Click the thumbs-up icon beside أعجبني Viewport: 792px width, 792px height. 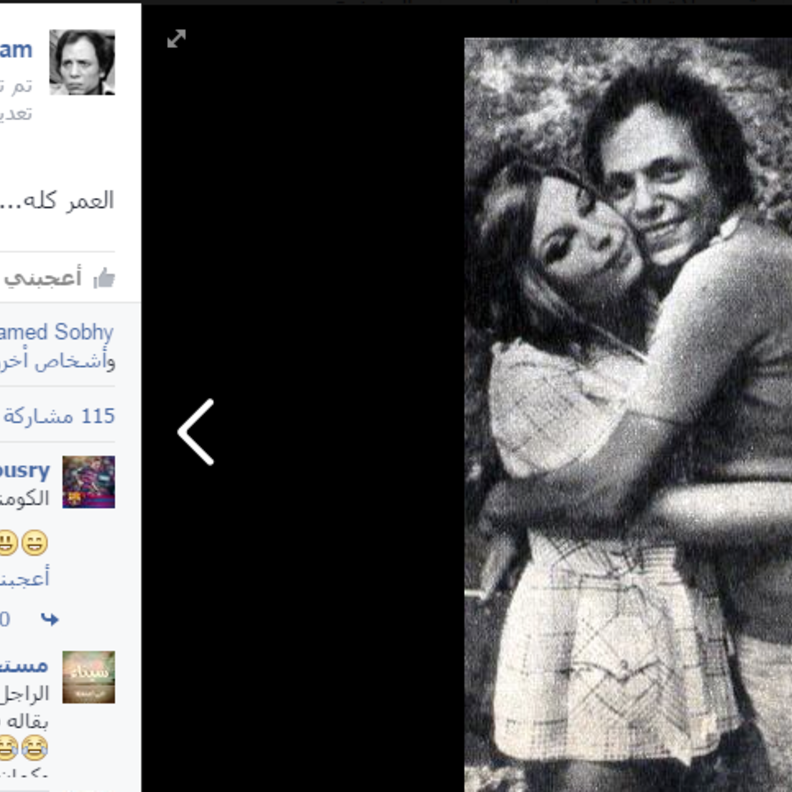[x=105, y=278]
